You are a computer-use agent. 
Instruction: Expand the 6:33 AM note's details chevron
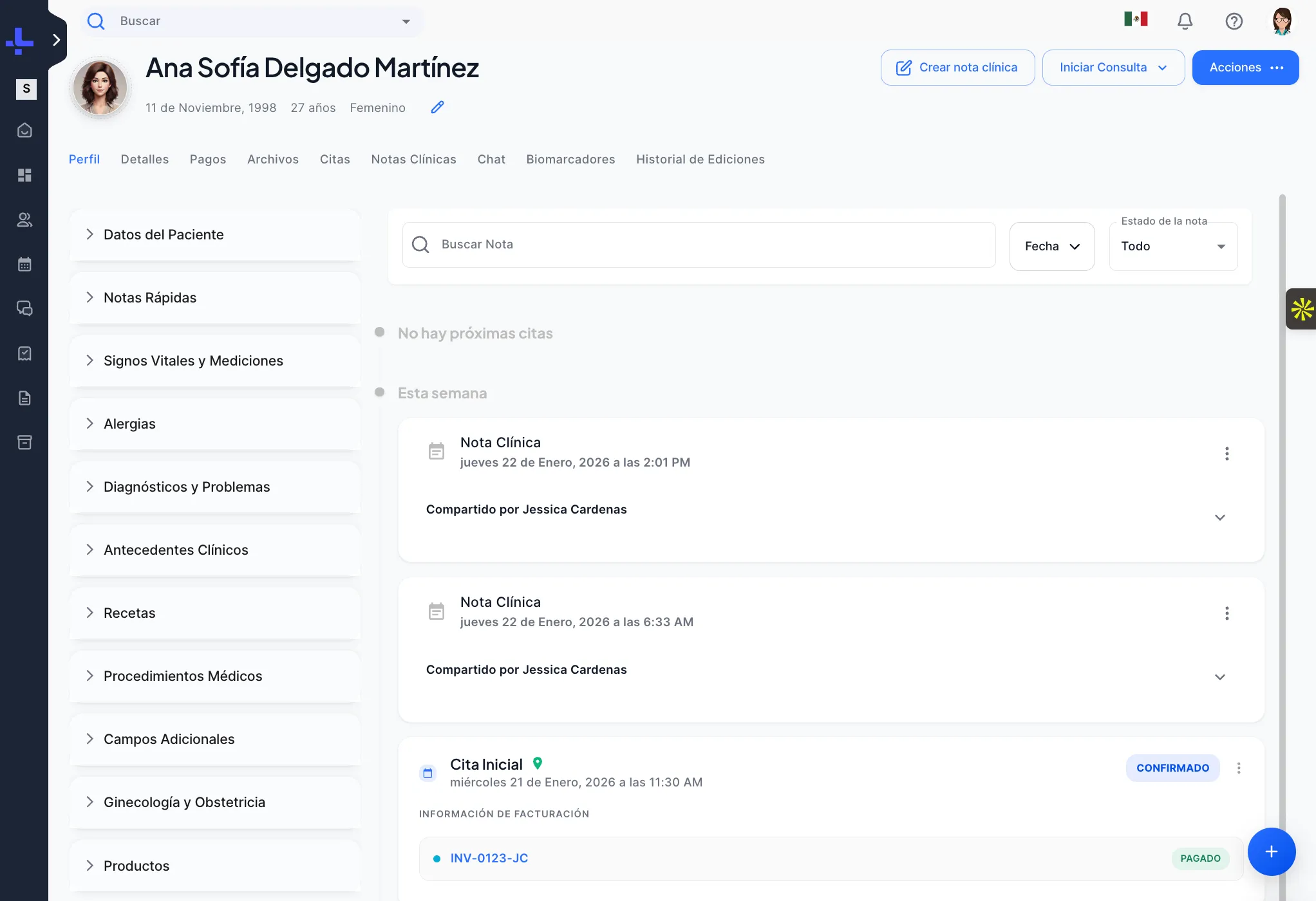1219,677
